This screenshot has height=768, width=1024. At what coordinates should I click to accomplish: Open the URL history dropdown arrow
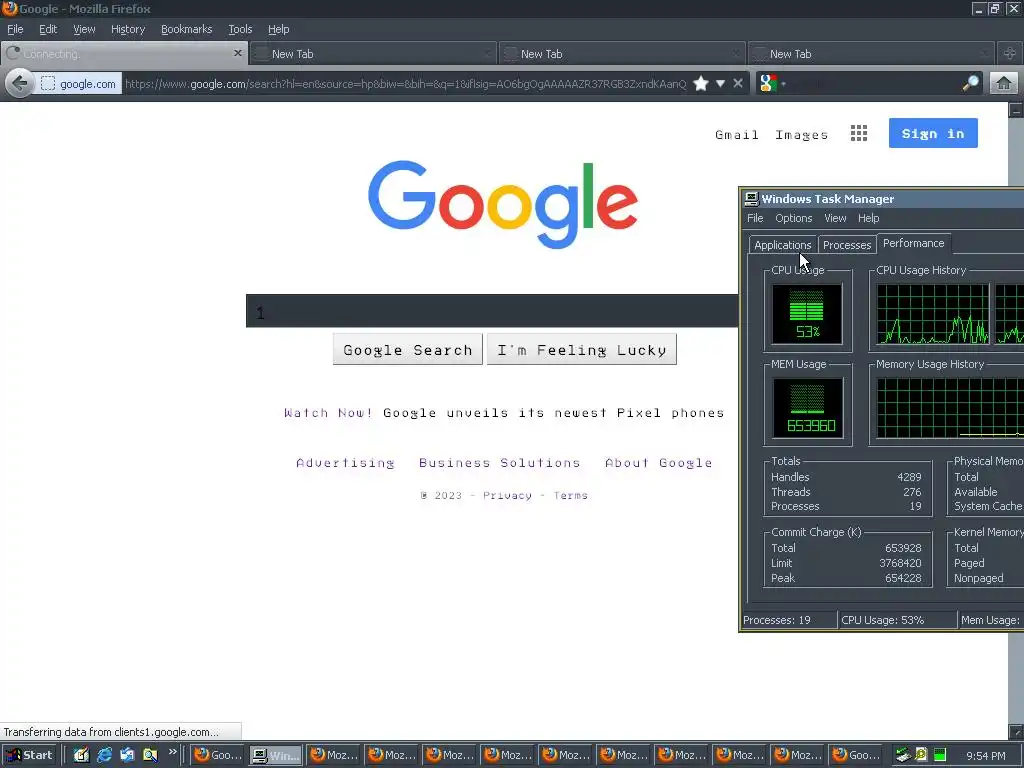click(720, 84)
